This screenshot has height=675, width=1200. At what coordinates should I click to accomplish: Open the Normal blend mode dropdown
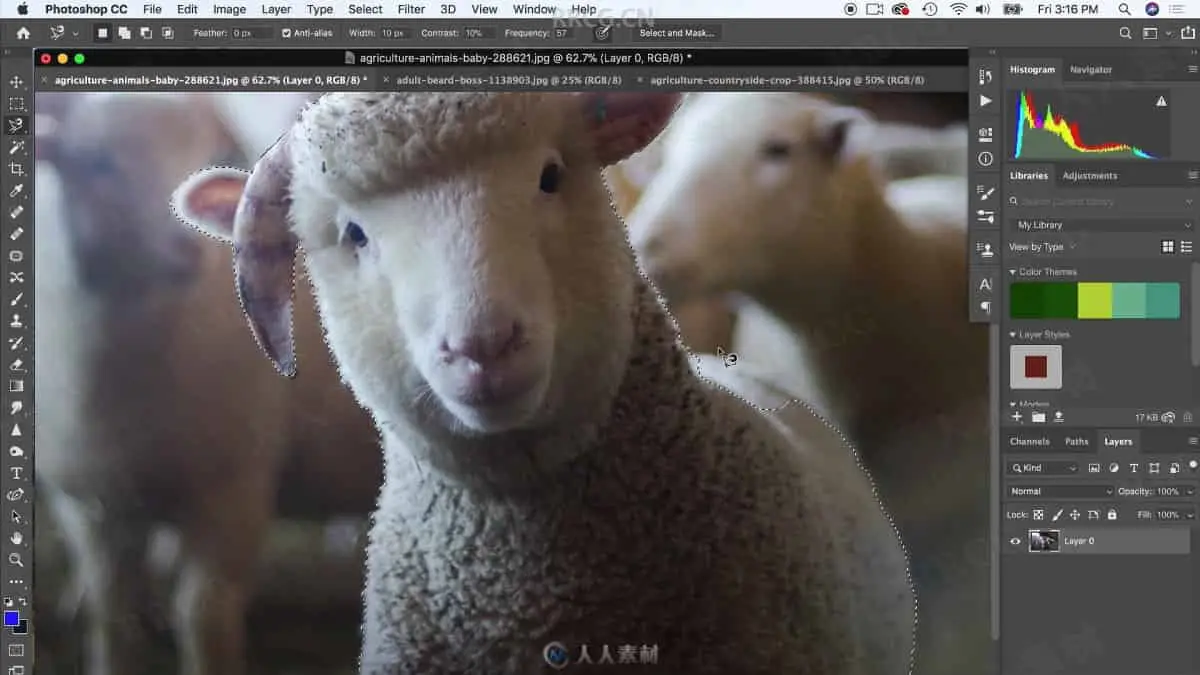point(1059,491)
